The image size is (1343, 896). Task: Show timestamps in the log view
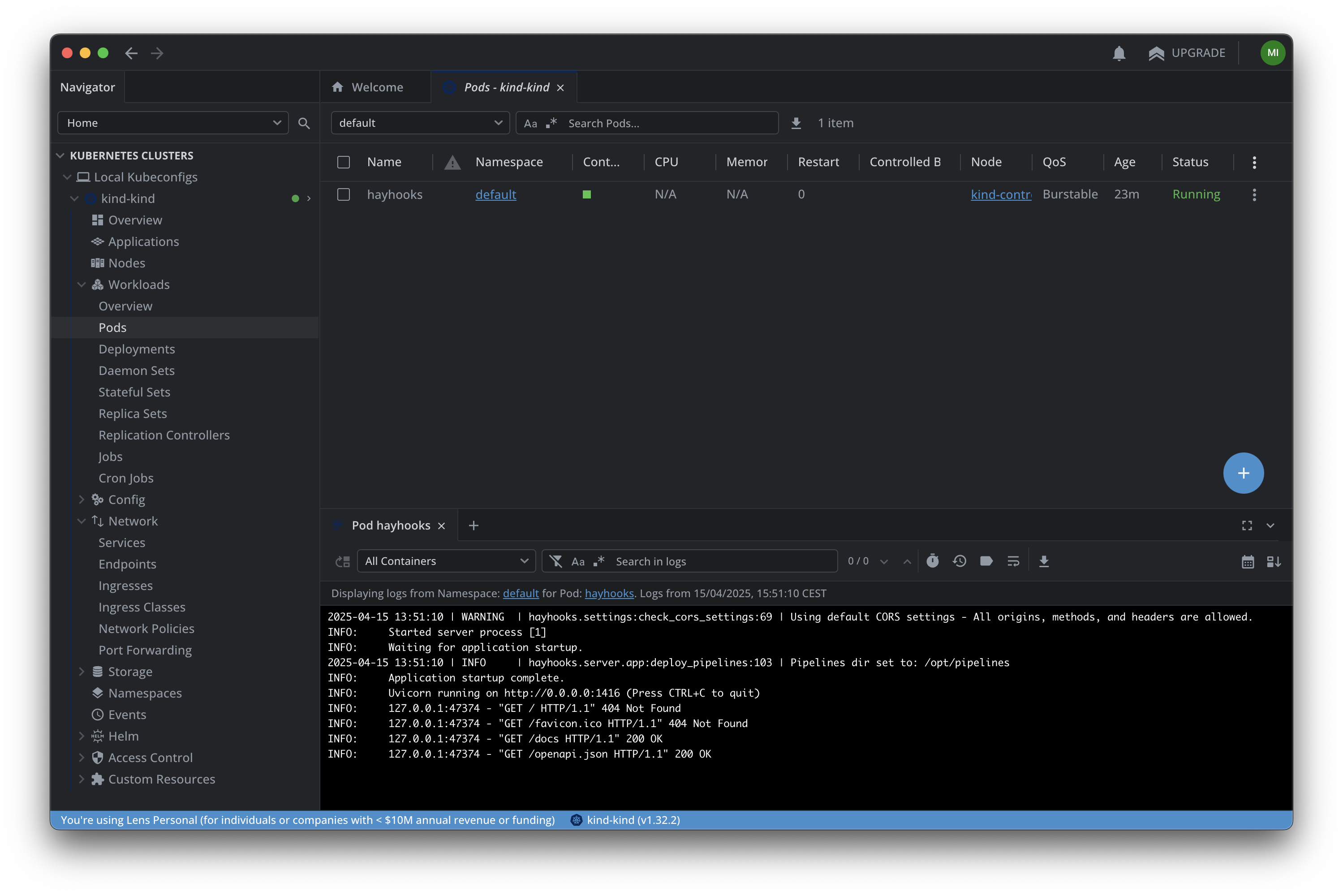click(932, 561)
